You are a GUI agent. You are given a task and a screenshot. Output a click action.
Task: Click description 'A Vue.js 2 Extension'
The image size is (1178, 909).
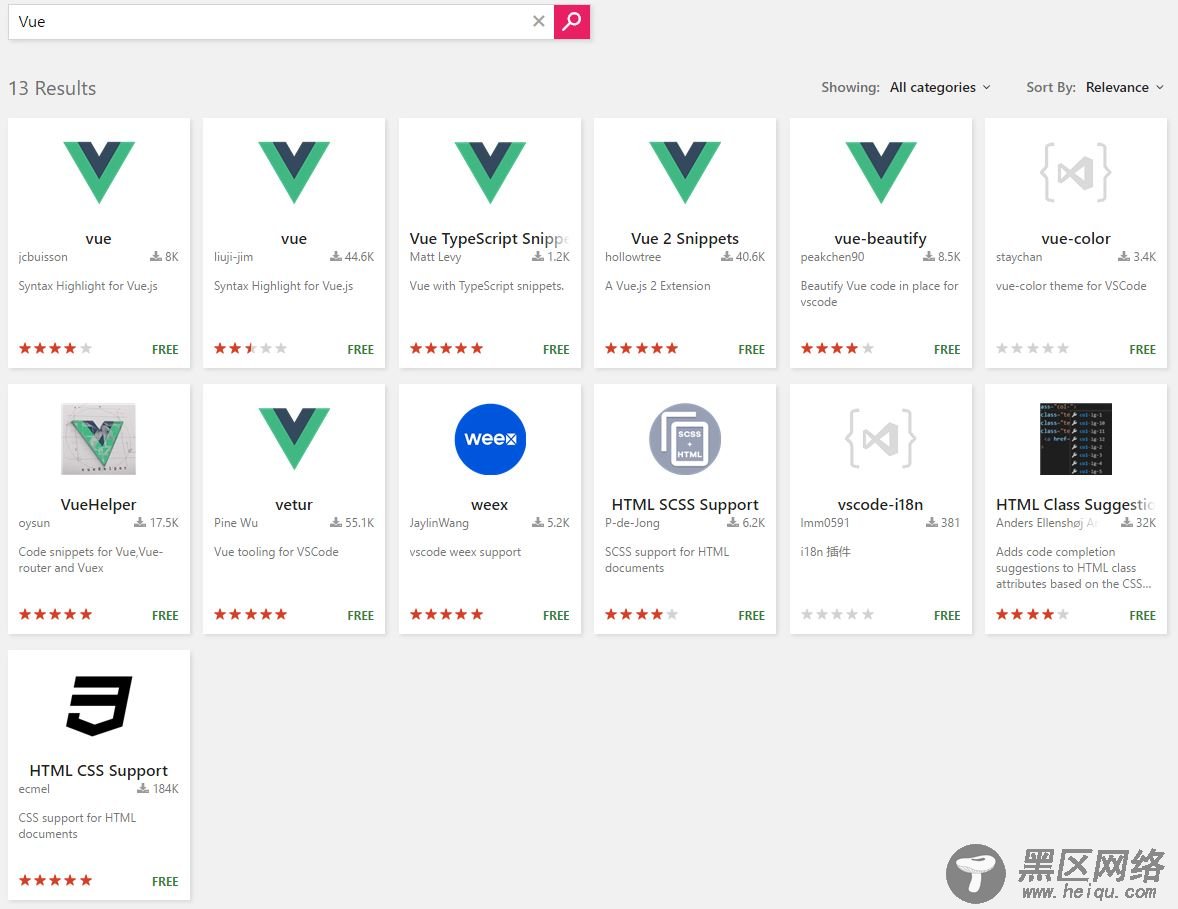657,286
